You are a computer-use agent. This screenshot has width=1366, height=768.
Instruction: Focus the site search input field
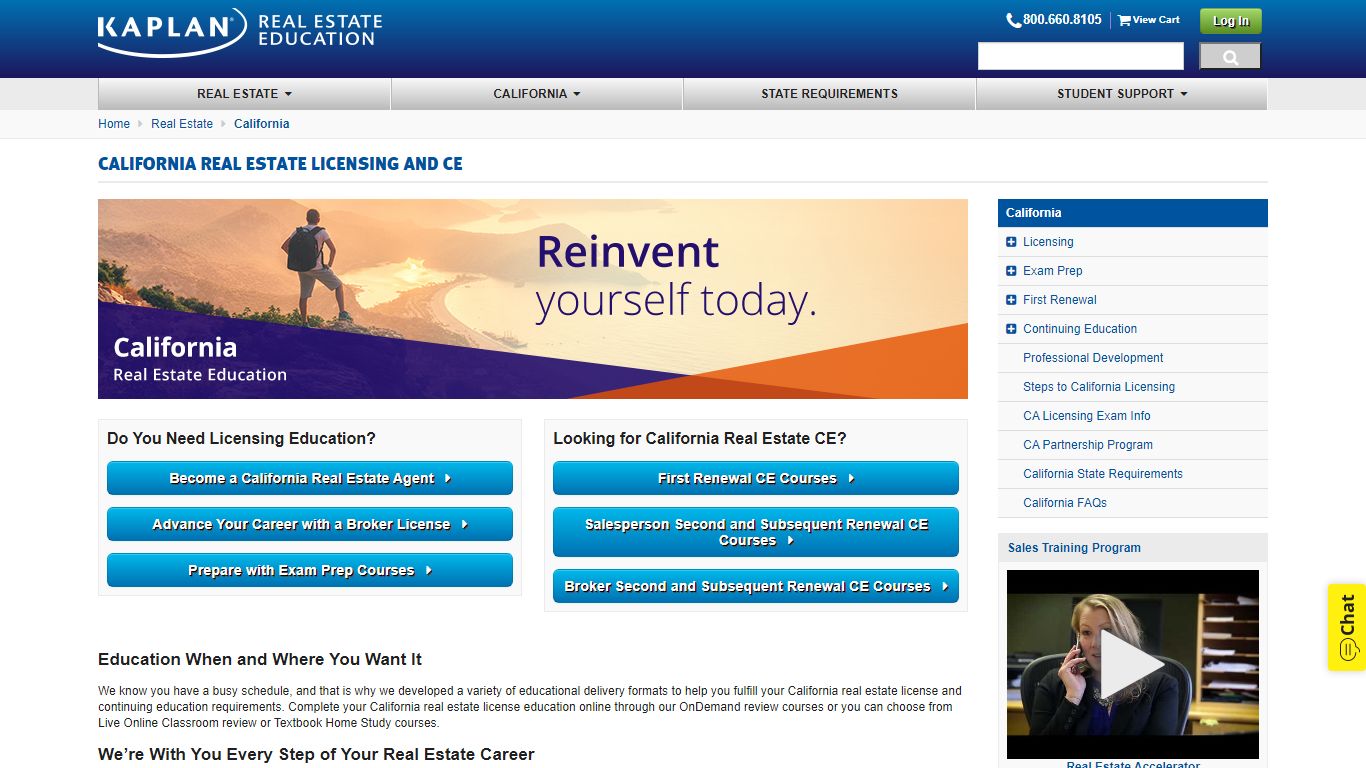point(1081,56)
